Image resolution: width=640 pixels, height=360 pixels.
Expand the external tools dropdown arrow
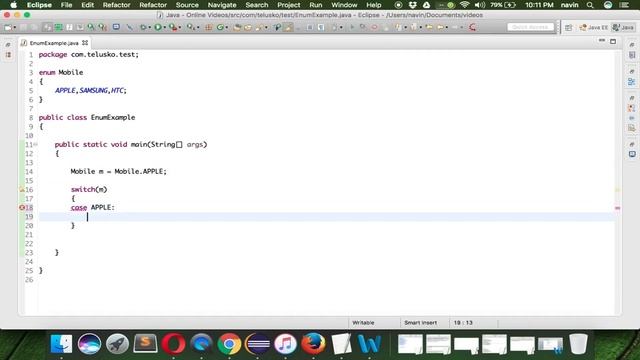pos(180,27)
